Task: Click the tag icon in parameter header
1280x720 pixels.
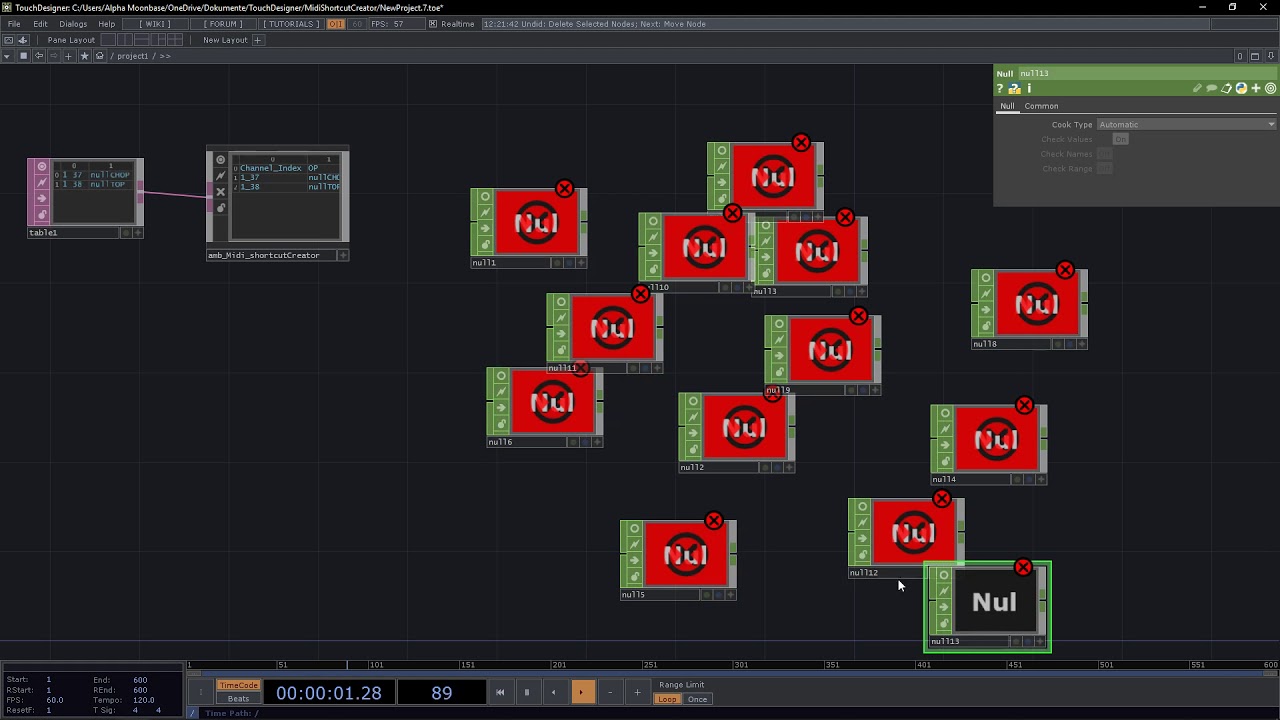Action: point(1226,89)
